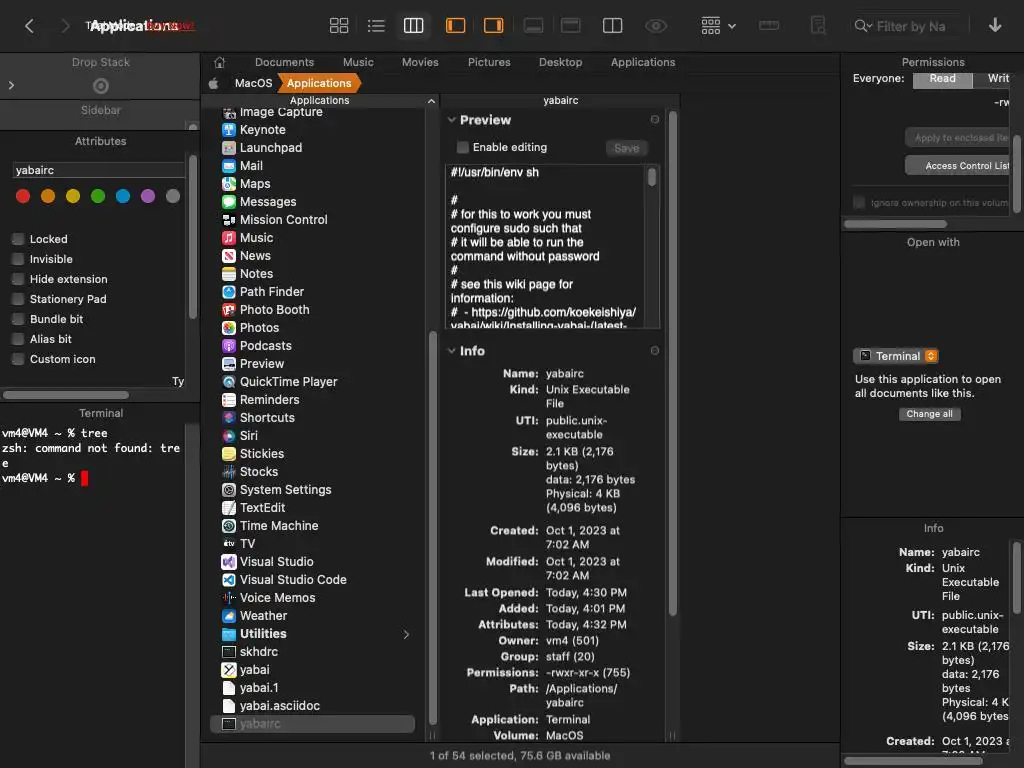The image size is (1024, 768).
Task: Click Apply to enclosed items button
Action: tap(957, 138)
